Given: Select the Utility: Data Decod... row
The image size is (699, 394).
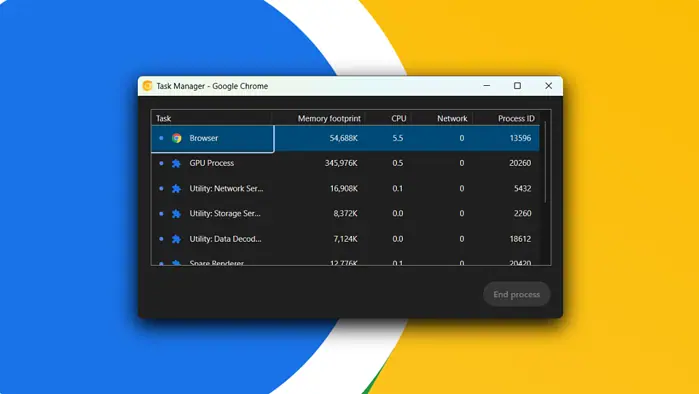Looking at the screenshot, I should (x=345, y=239).
